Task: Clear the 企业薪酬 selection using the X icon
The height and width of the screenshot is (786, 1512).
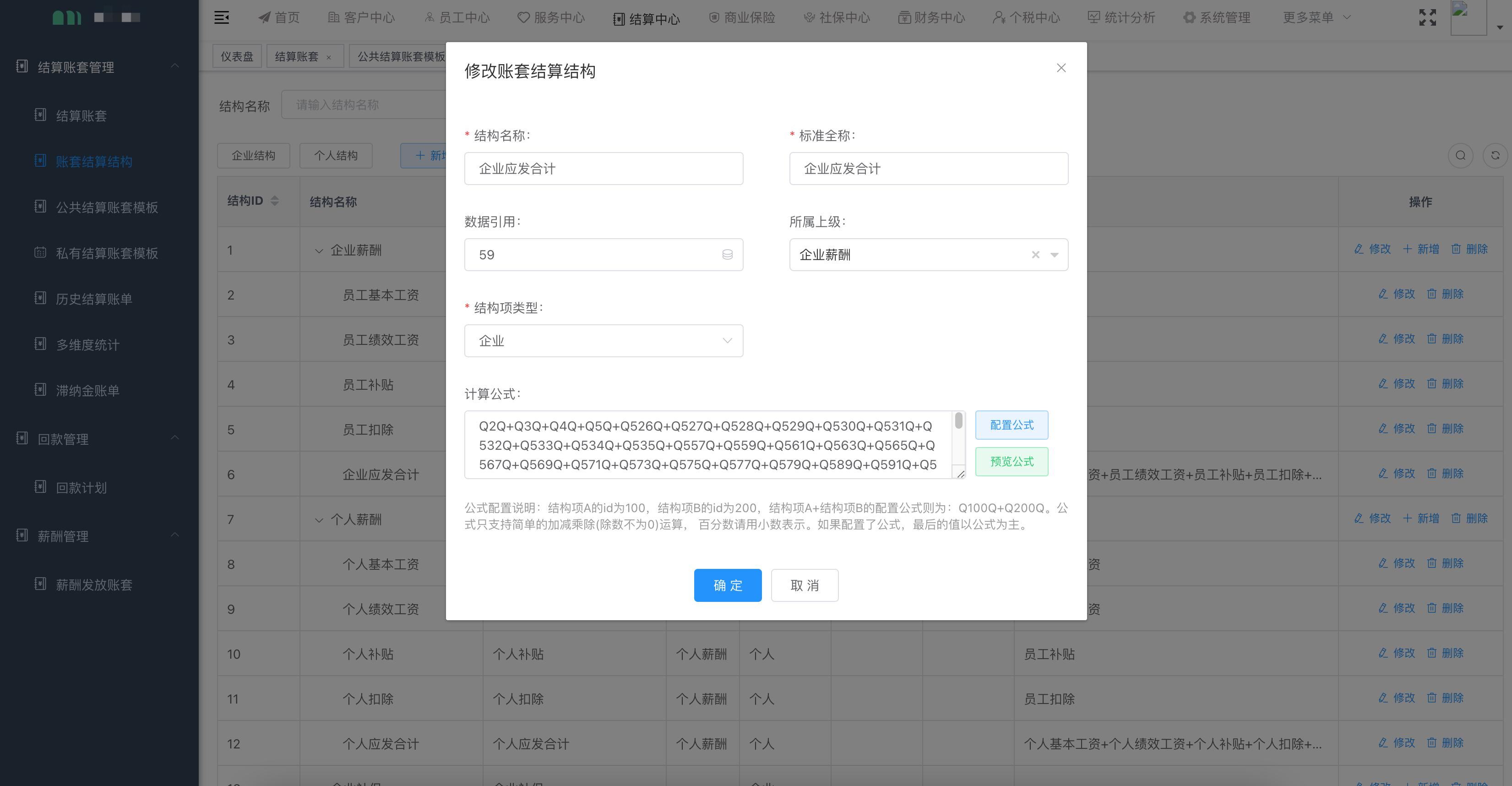Action: click(1035, 254)
